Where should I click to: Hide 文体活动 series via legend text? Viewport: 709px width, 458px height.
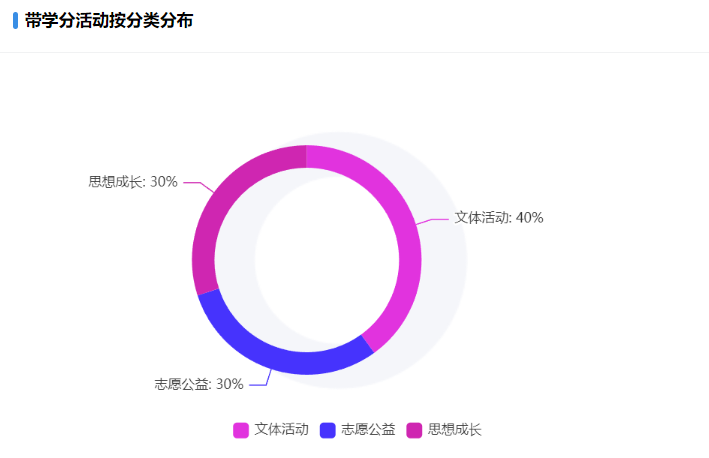click(281, 430)
